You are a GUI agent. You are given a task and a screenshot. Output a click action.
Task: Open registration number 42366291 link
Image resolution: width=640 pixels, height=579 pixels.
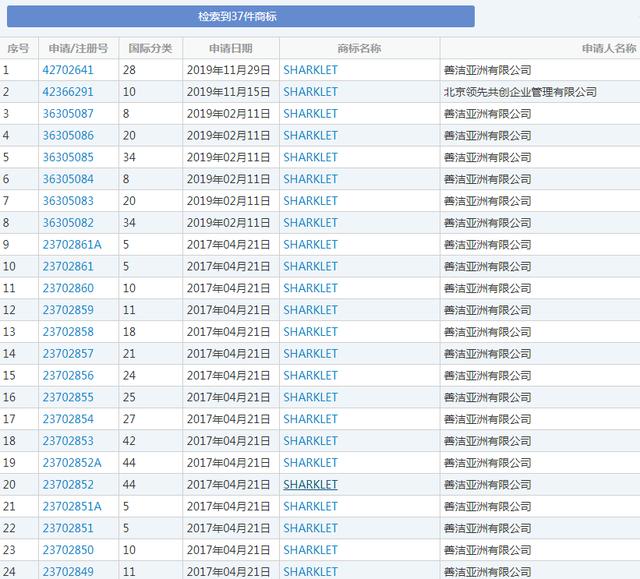[x=68, y=92]
